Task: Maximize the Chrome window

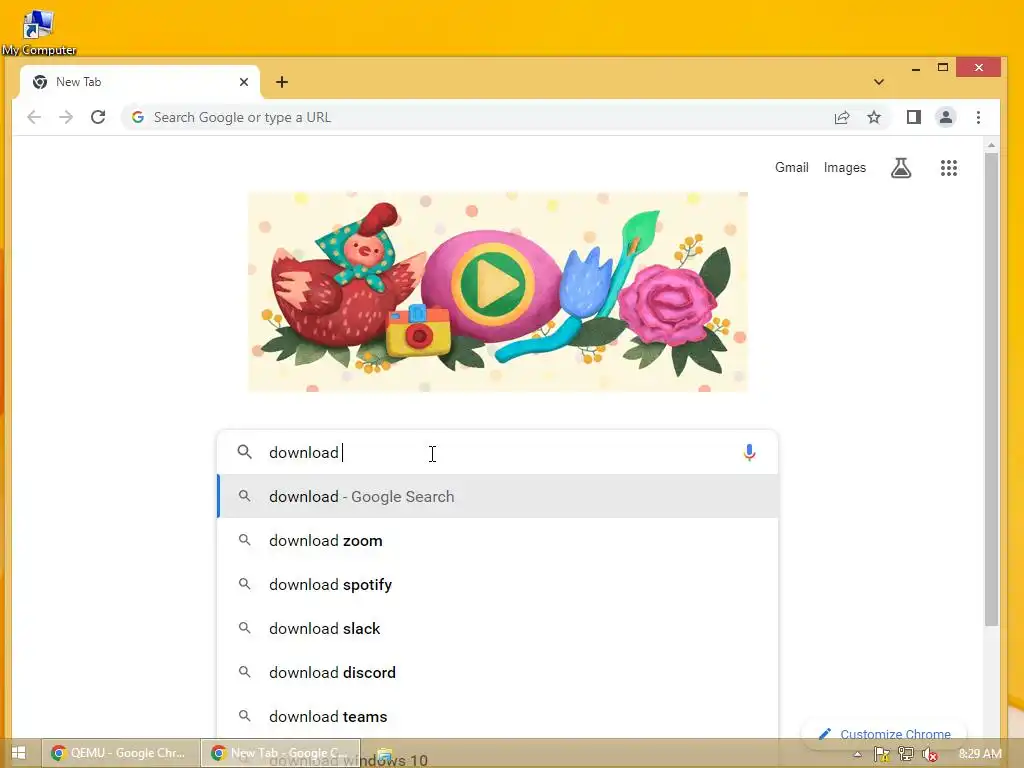Action: pos(942,68)
